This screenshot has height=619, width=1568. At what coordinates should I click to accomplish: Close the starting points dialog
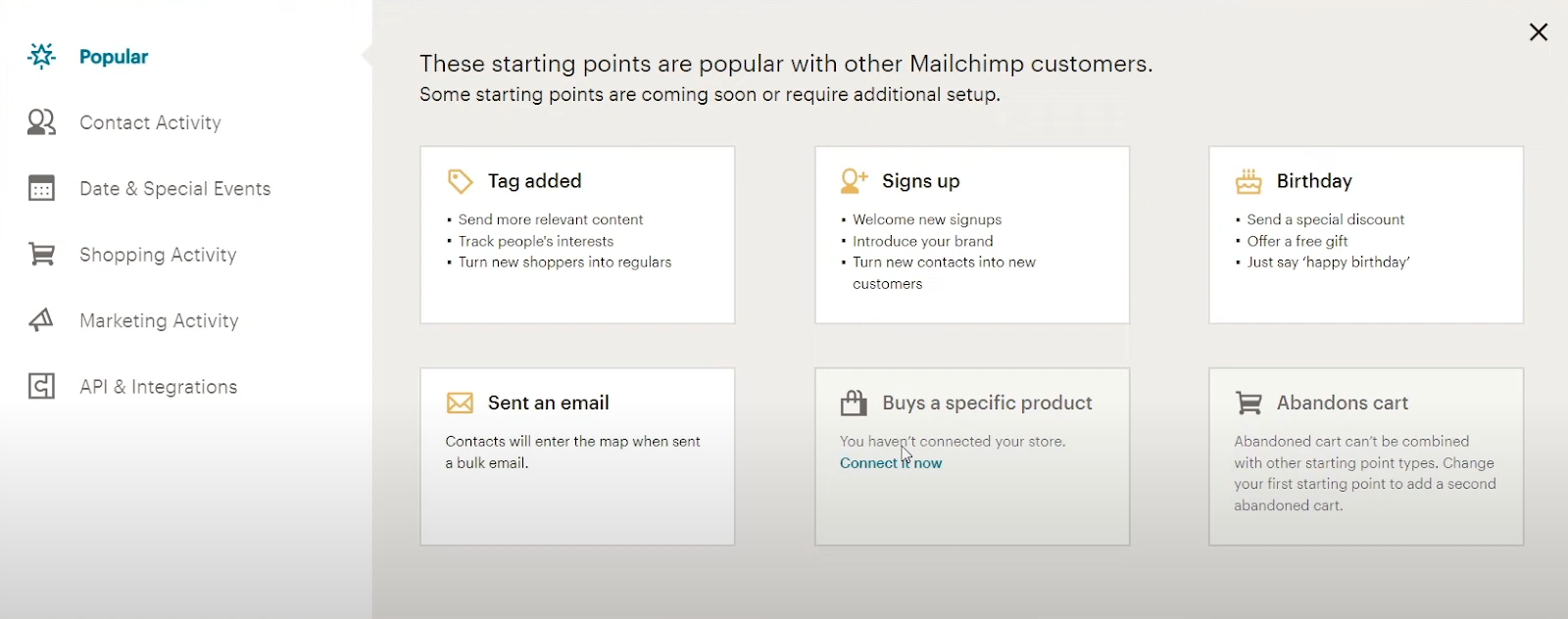pos(1539,32)
